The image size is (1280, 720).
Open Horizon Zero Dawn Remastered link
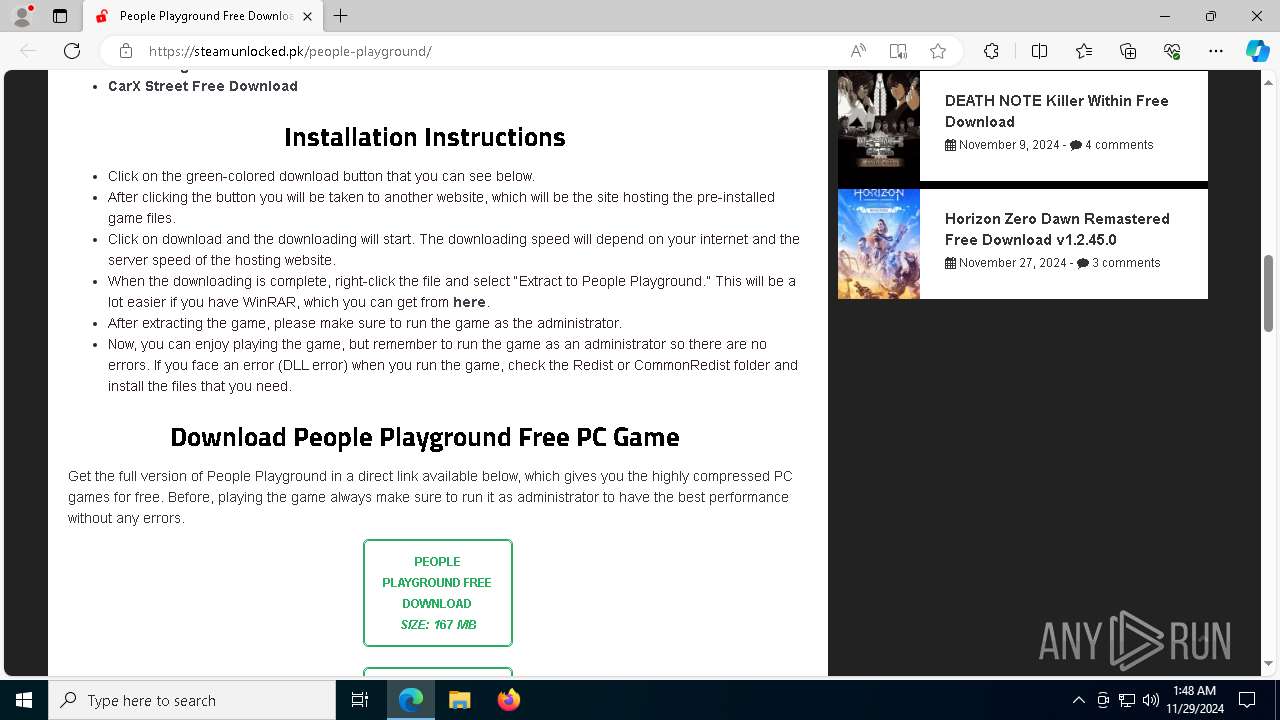(1057, 229)
